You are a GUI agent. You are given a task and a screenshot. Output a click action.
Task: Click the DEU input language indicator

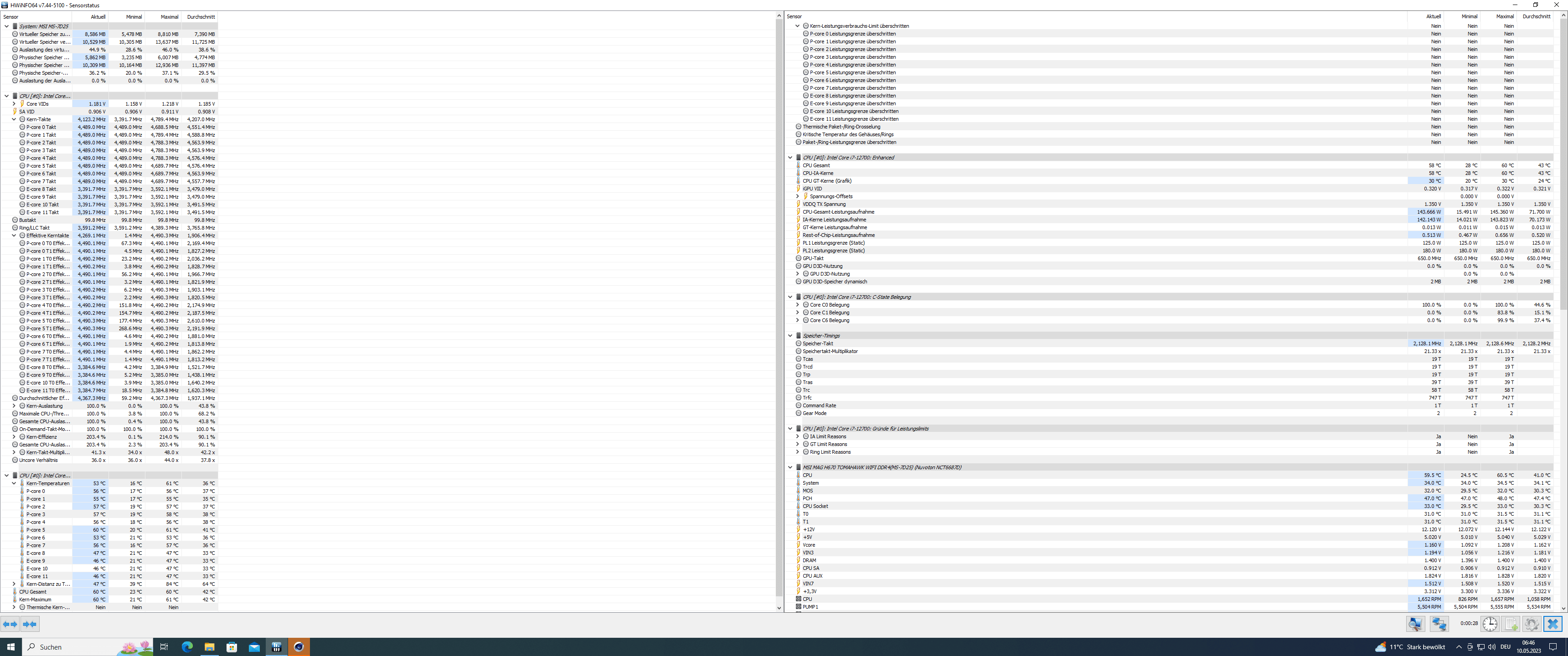tap(1505, 647)
